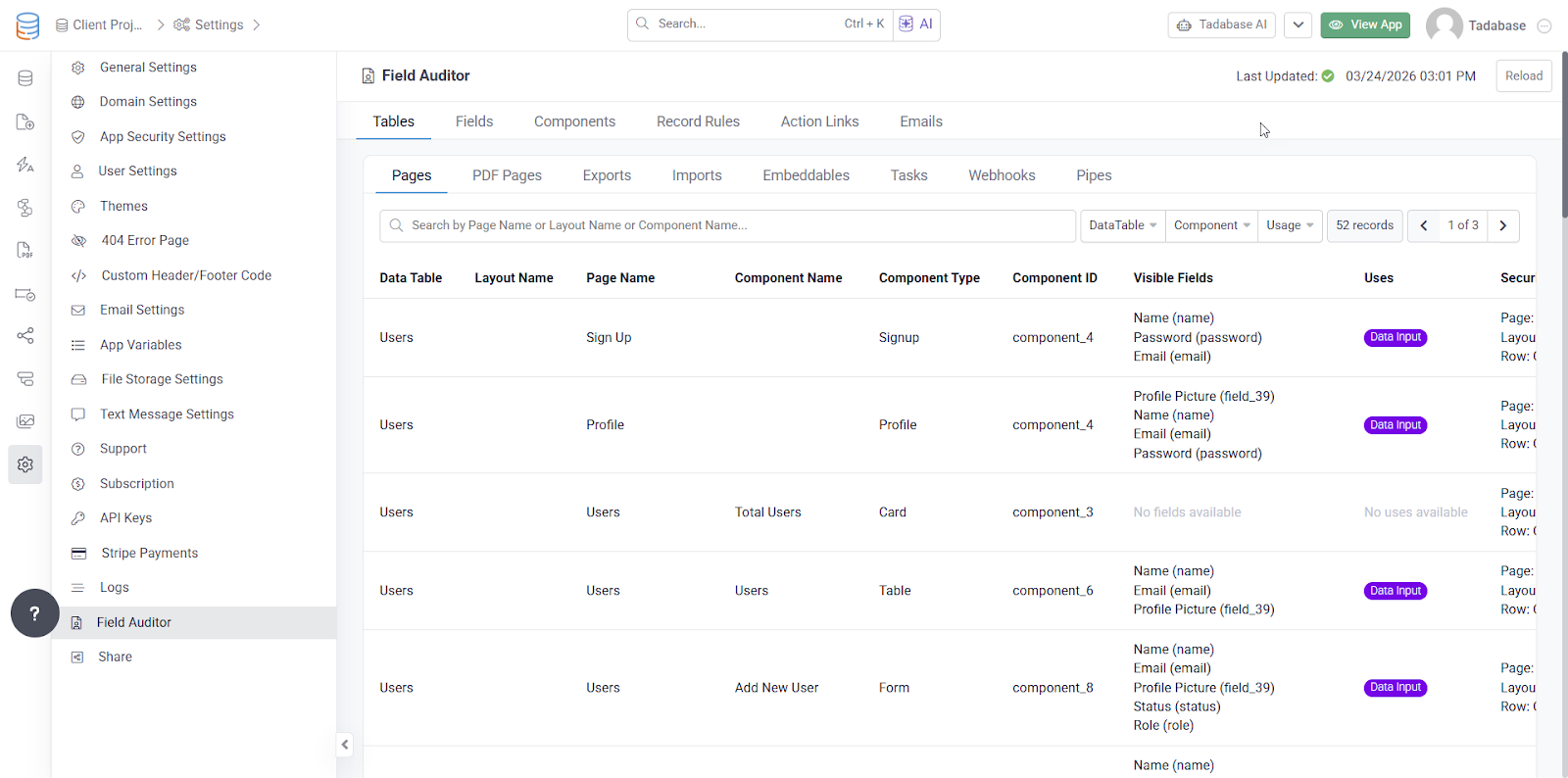
Task: Open the Usage filter dropdown
Action: pyautogui.click(x=1289, y=225)
